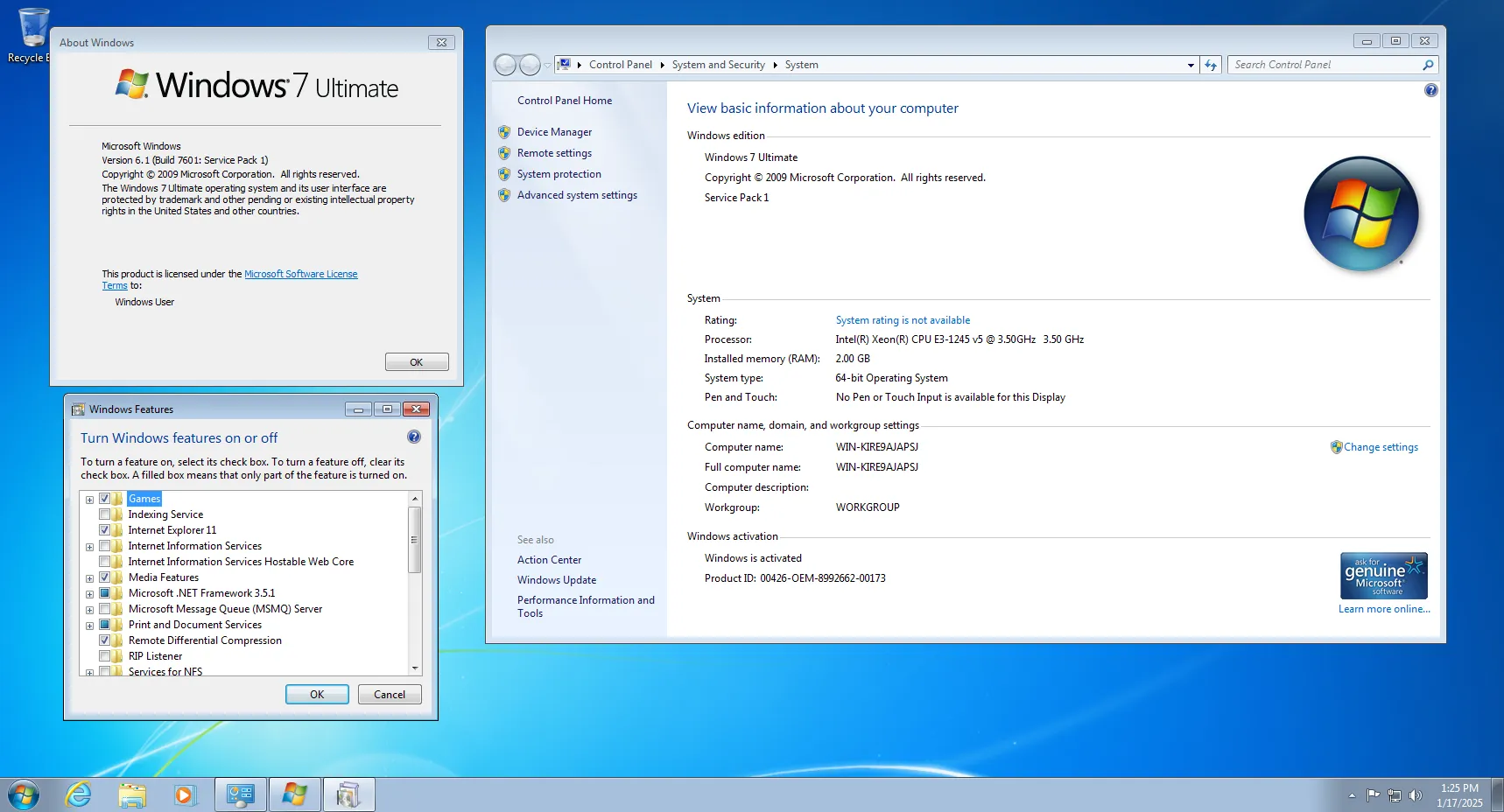Switch to About Windows taskbar button
Viewport: 1504px width, 812px height.
pos(294,795)
